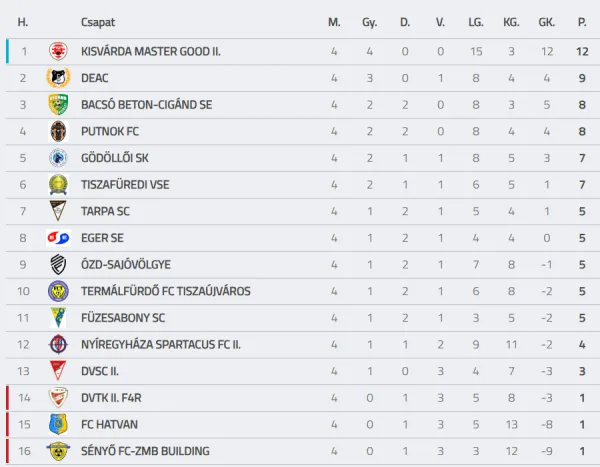600x467 pixels.
Task: Click the Tiszafüredi VSE yellow crest
Action: tap(58, 185)
